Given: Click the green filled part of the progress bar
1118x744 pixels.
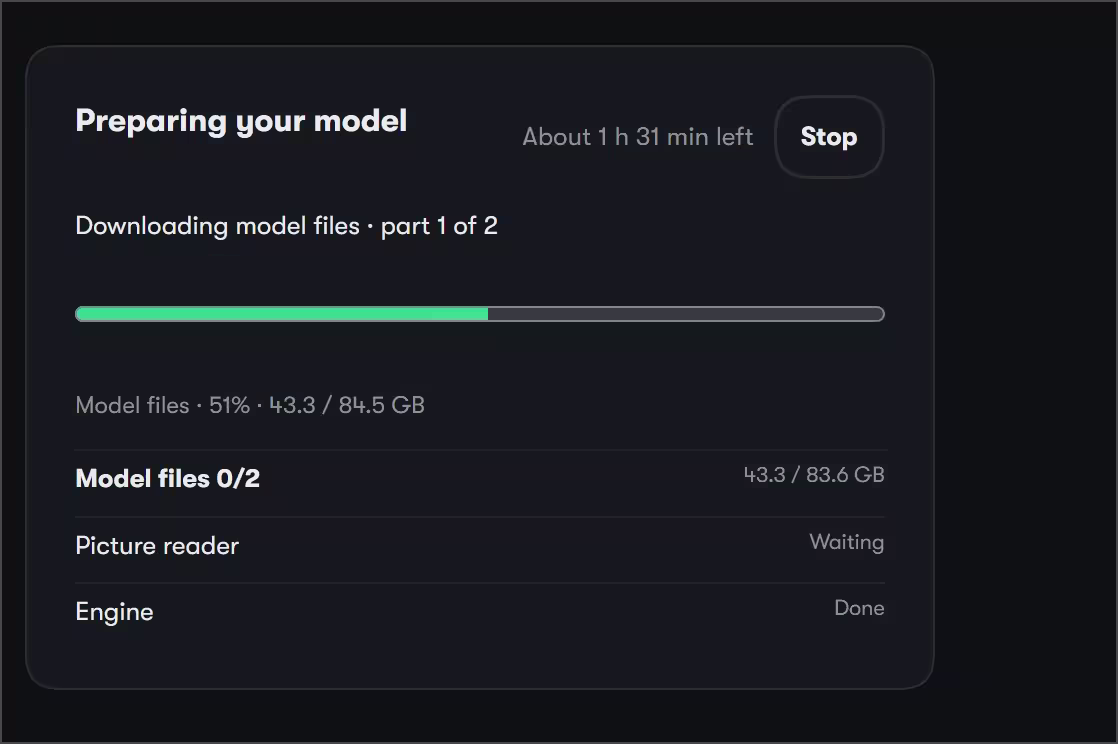Looking at the screenshot, I should point(282,314).
